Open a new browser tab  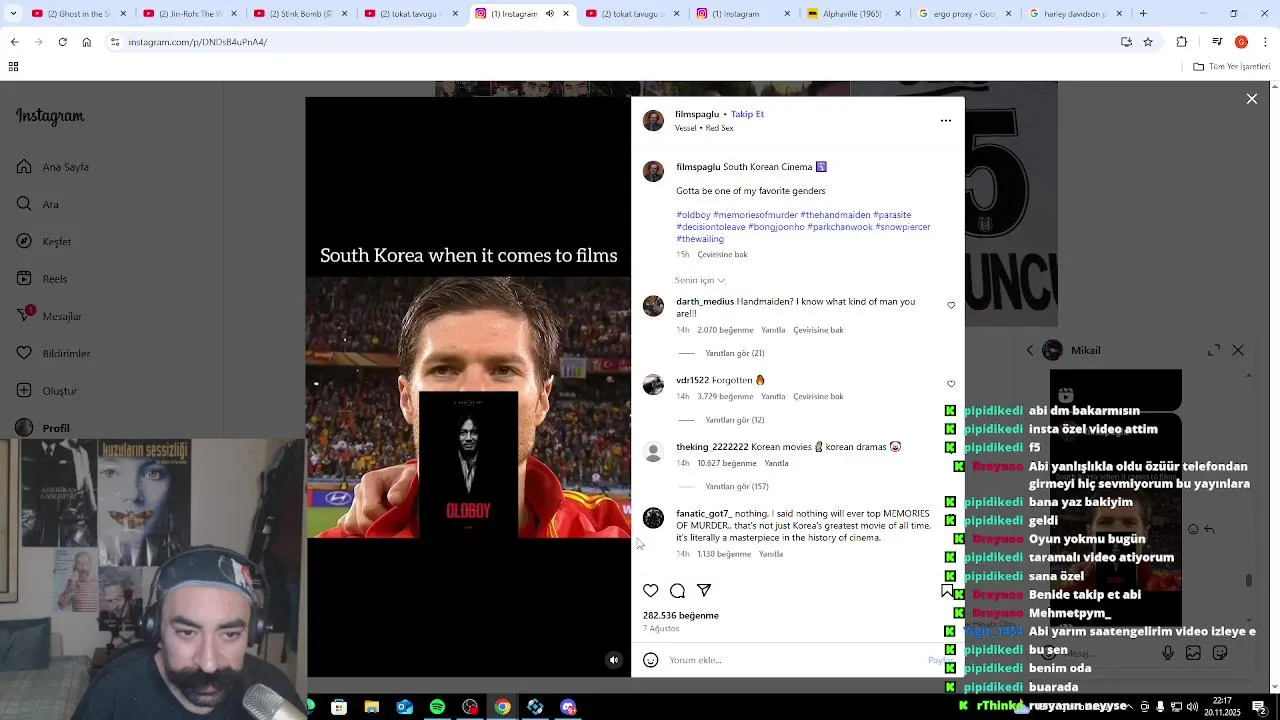[x=1143, y=14]
